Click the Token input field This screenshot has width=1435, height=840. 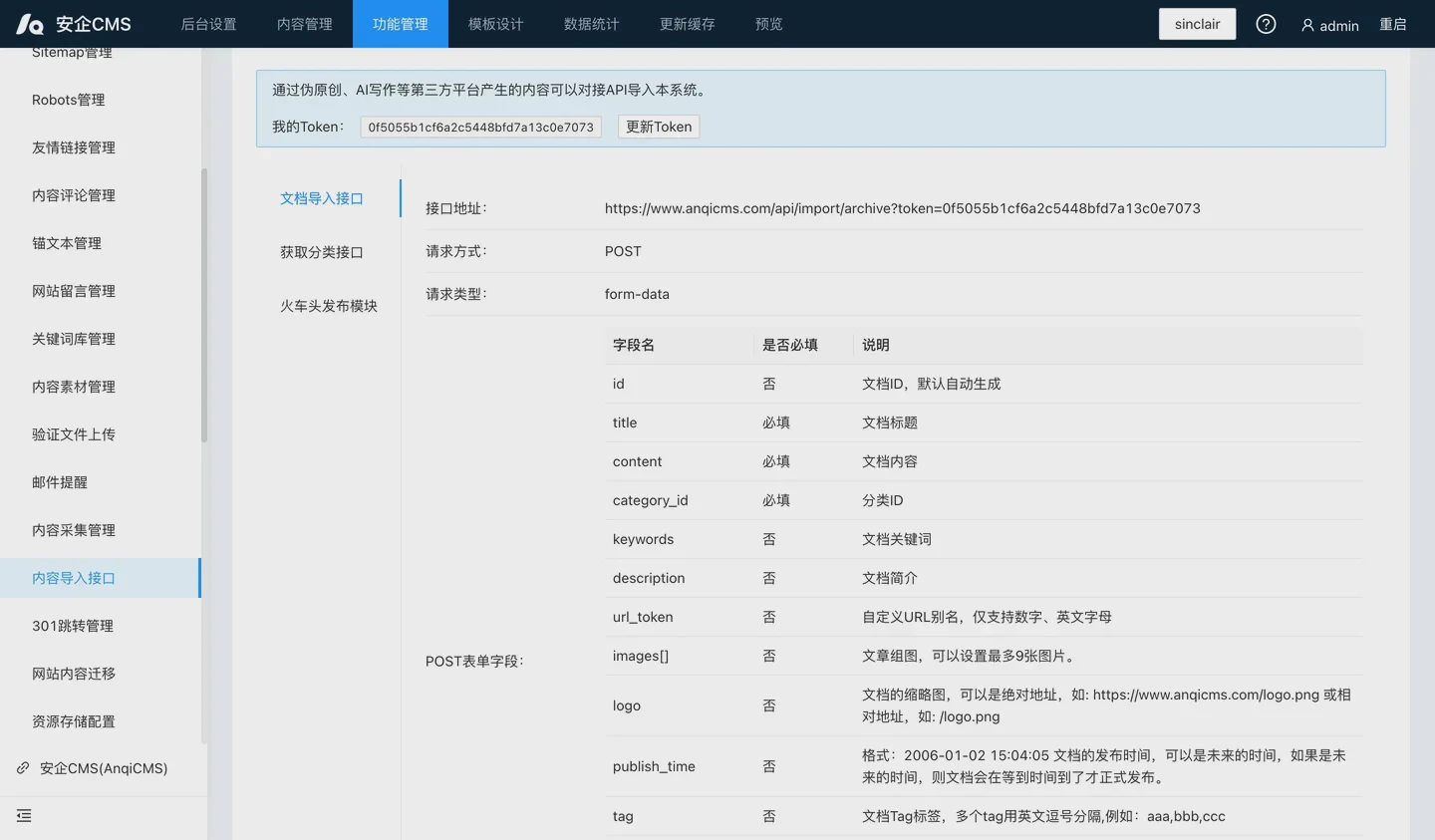click(480, 127)
